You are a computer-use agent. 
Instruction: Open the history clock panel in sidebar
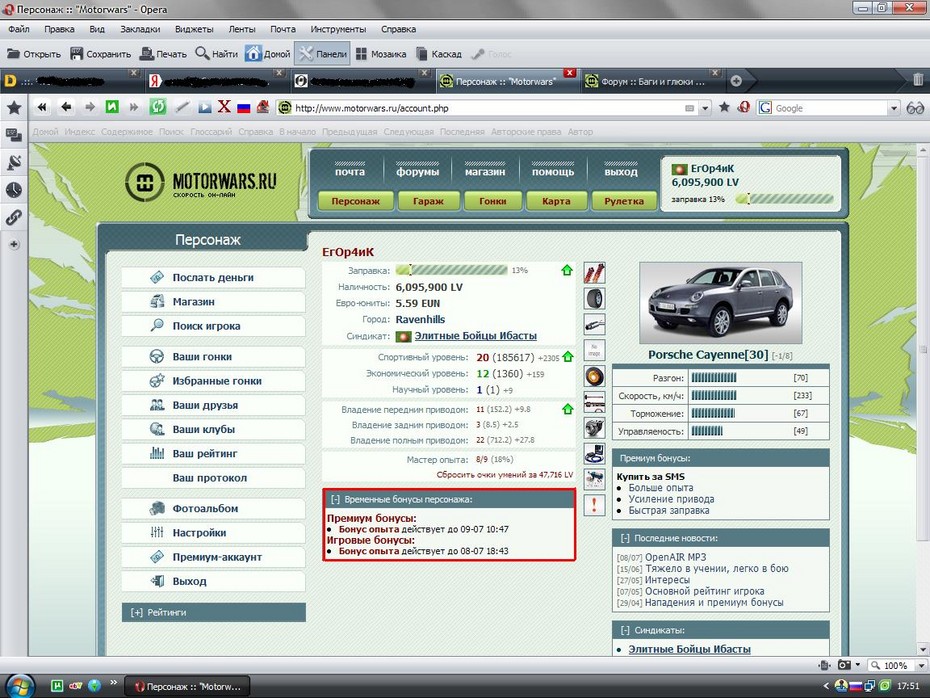(14, 190)
